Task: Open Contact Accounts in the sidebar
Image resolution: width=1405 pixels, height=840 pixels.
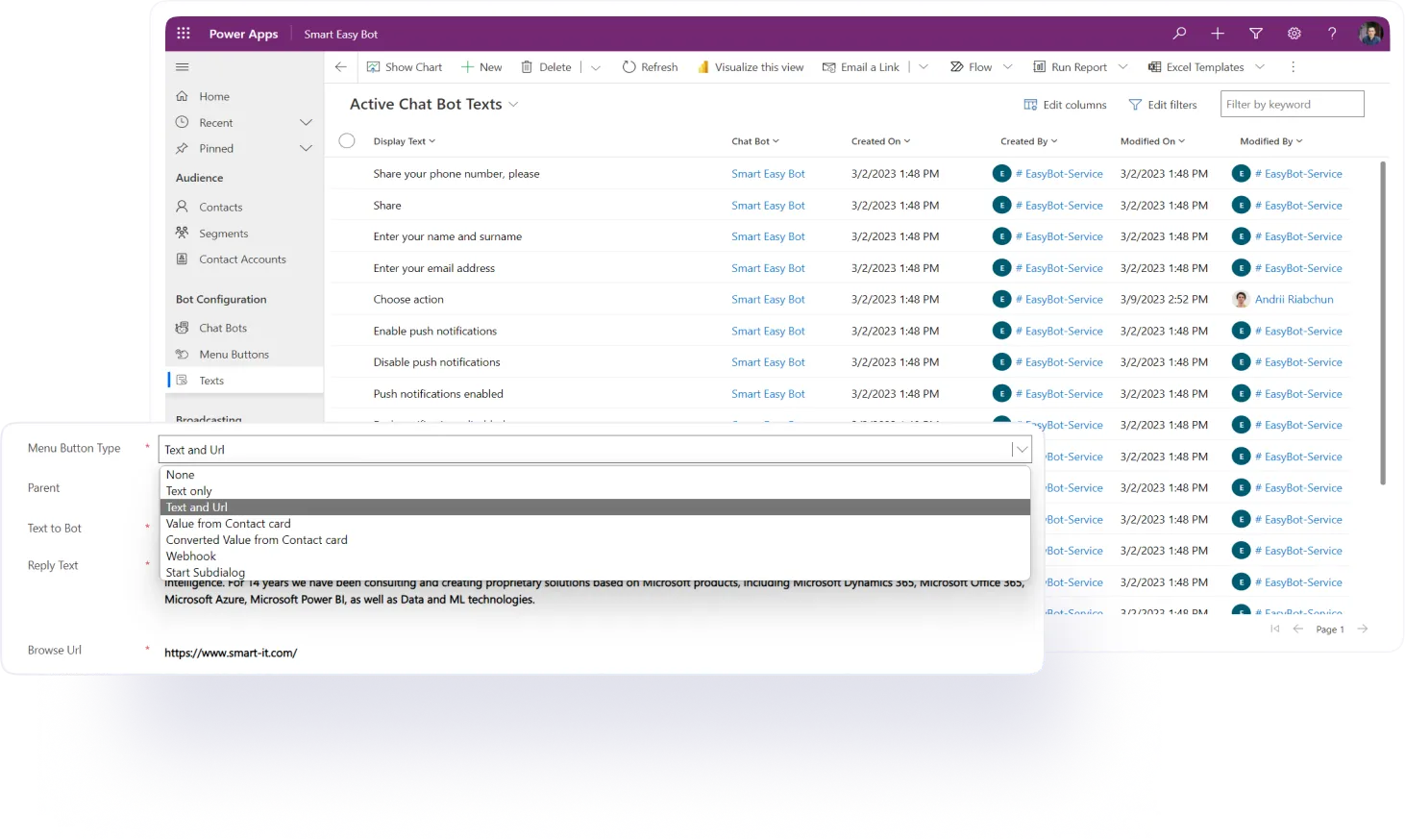Action: [x=242, y=259]
